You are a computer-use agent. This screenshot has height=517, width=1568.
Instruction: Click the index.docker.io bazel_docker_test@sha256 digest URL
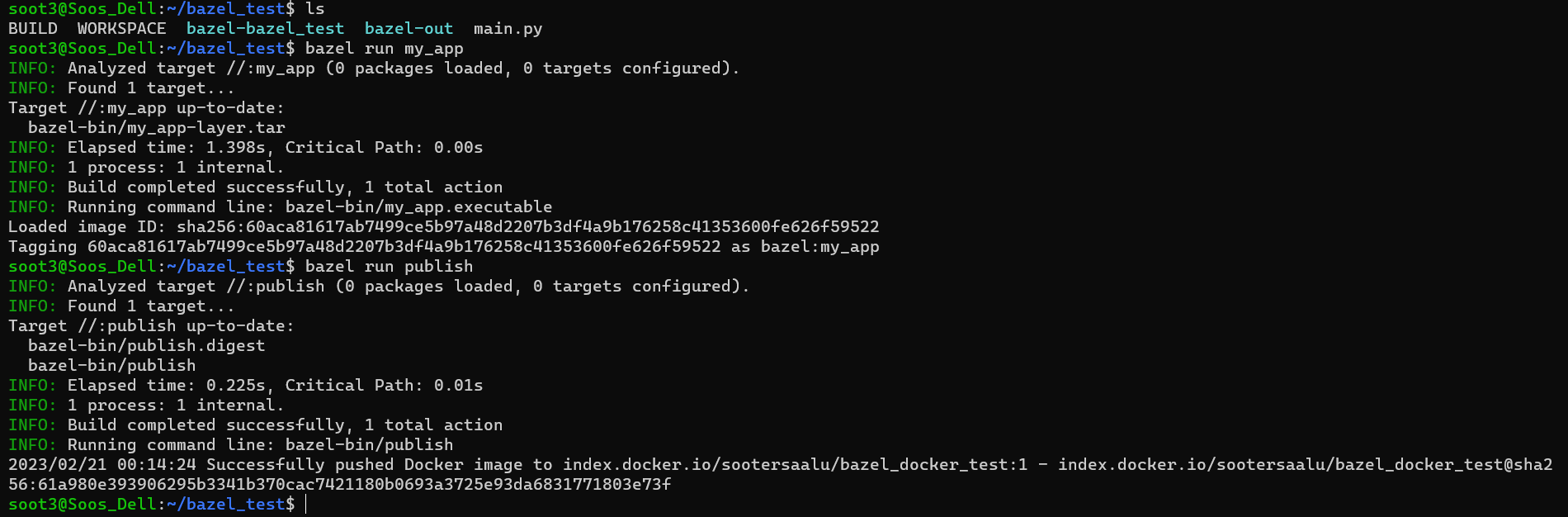coord(1304,464)
